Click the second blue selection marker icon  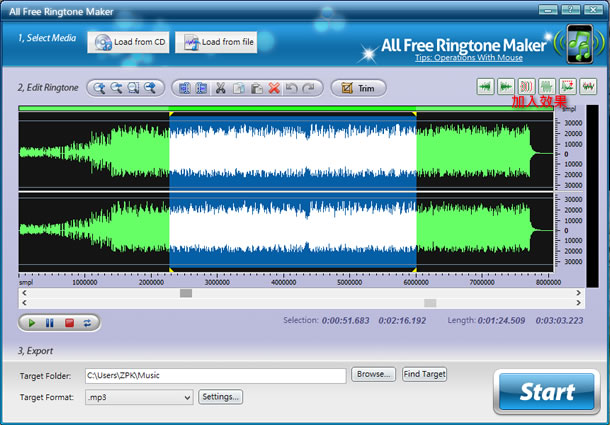coord(202,88)
